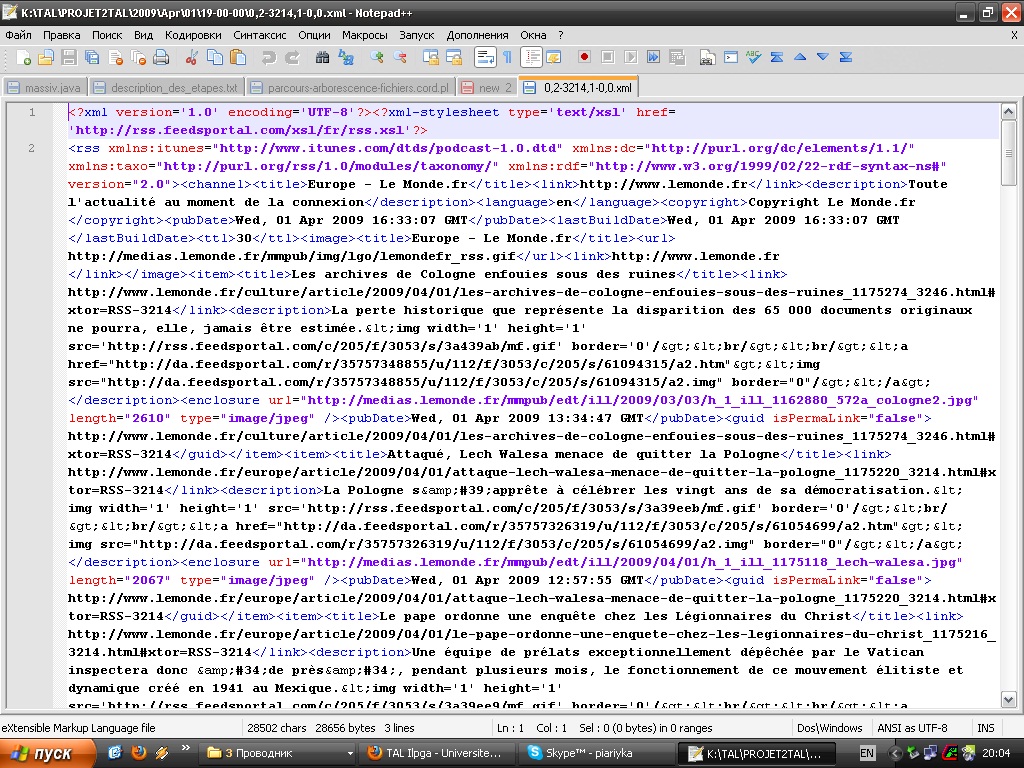This screenshot has height=768, width=1024.
Task: Toggle the indent guide button
Action: [531, 58]
